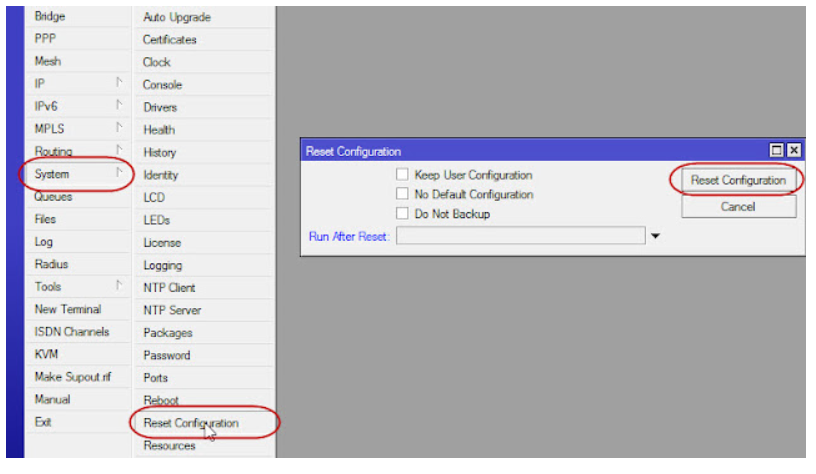This screenshot has width=816, height=474.
Task: Tick the No Default Configuration checkbox
Action: (402, 194)
